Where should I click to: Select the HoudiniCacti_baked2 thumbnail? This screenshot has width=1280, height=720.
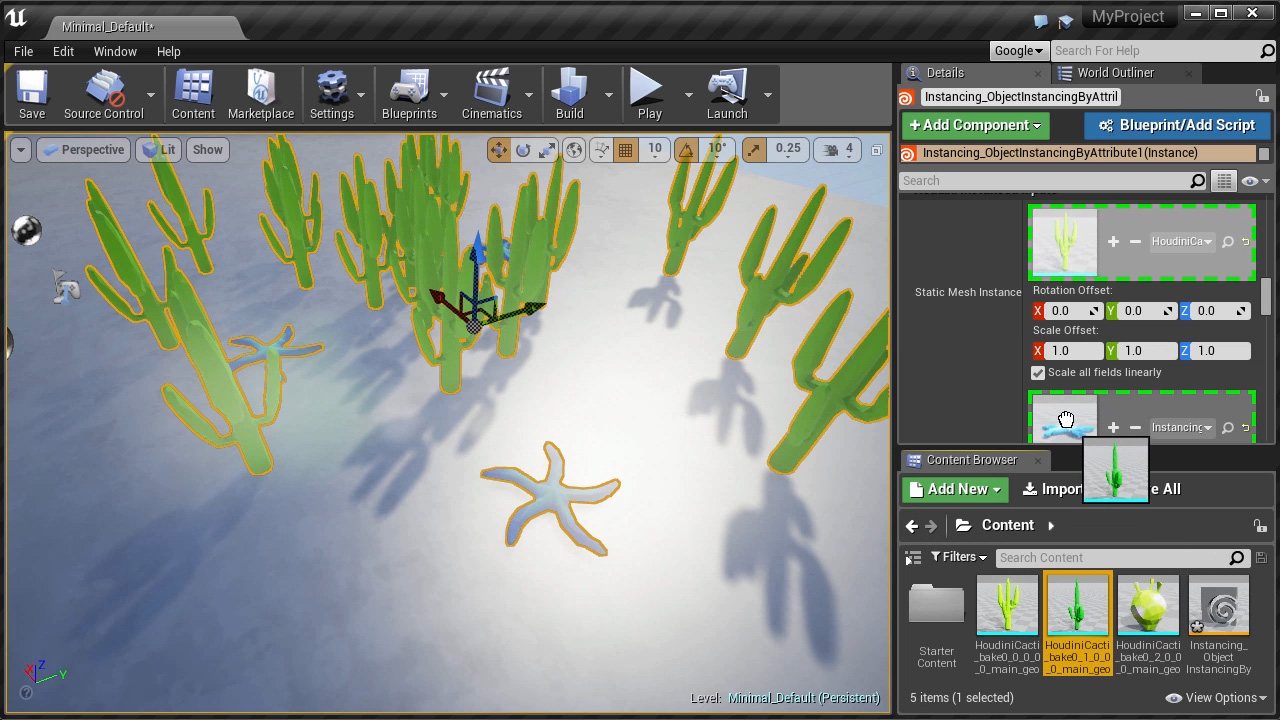(x=1147, y=605)
